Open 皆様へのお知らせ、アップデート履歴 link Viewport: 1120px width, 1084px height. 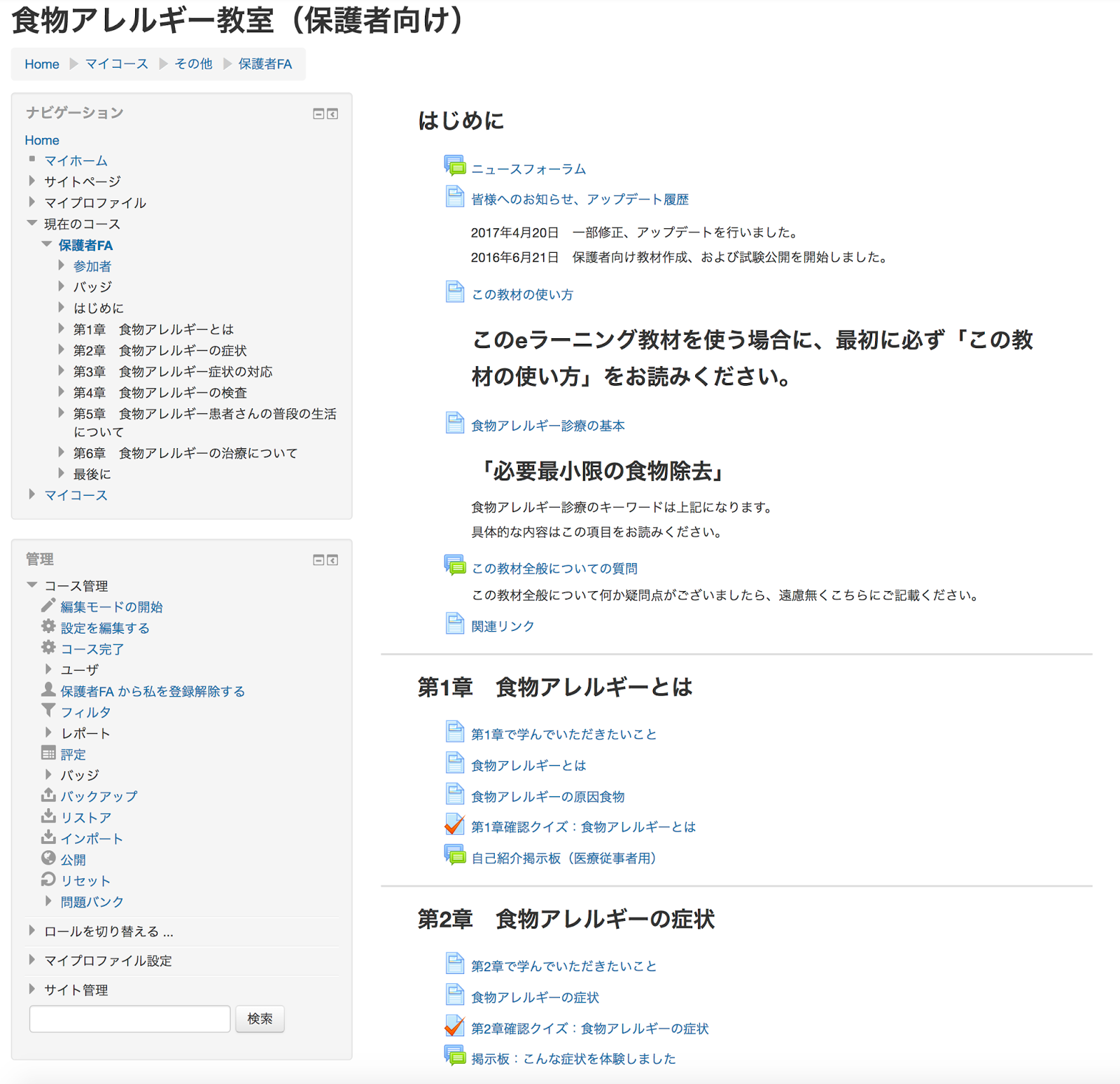[580, 200]
